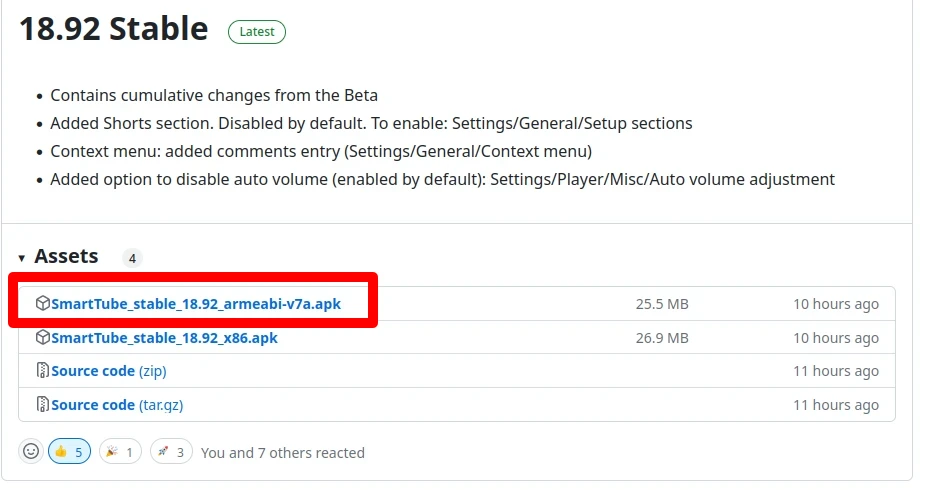The height and width of the screenshot is (490, 926).
Task: Click the package icon beside the armeabi-v7a APK
Action: (x=43, y=304)
